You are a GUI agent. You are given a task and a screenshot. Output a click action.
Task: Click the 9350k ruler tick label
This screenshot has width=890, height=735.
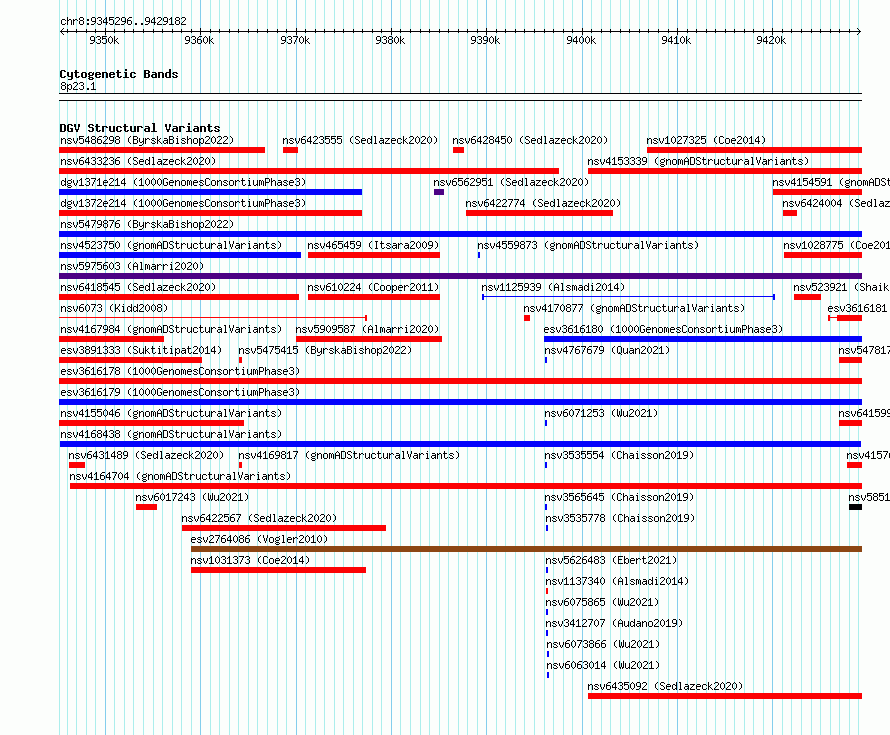click(104, 40)
